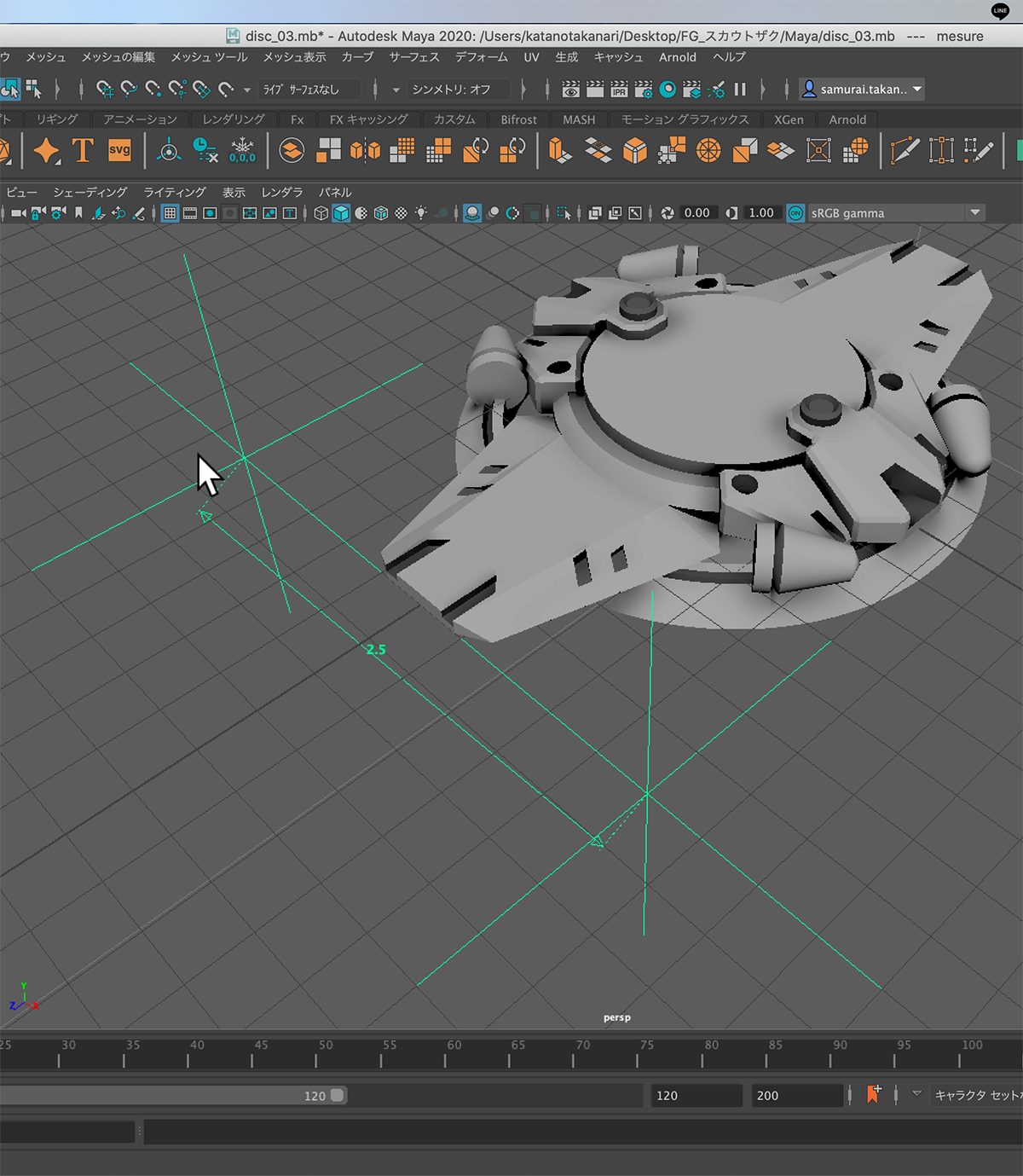This screenshot has height=1176, width=1023.
Task: Open the UV menu
Action: click(x=531, y=57)
